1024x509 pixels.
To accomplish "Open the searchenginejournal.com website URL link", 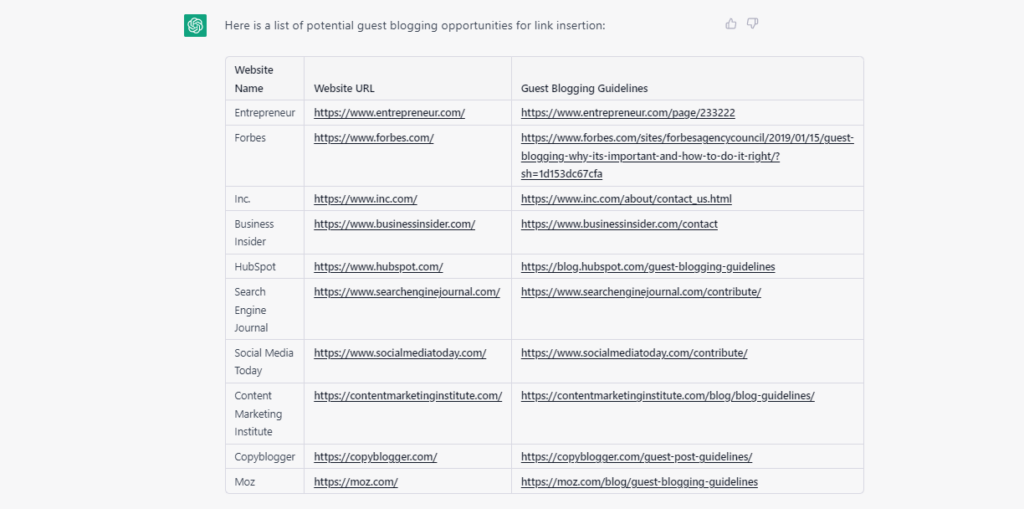I will [407, 291].
